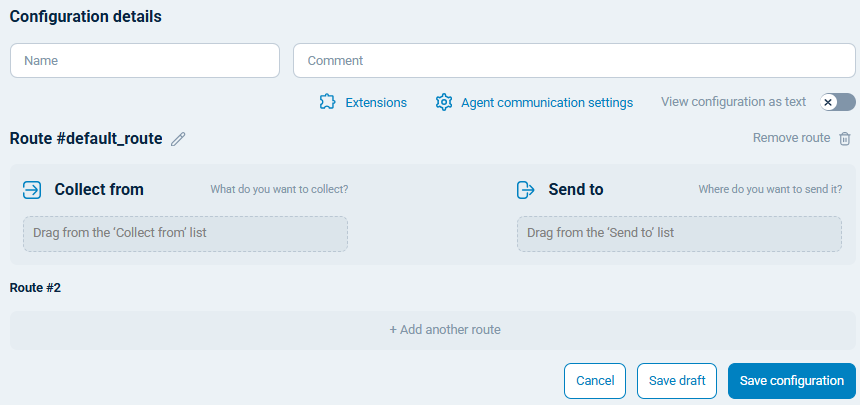Click the 'Send to' drop zone
Image resolution: width=860 pixels, height=405 pixels.
click(679, 233)
